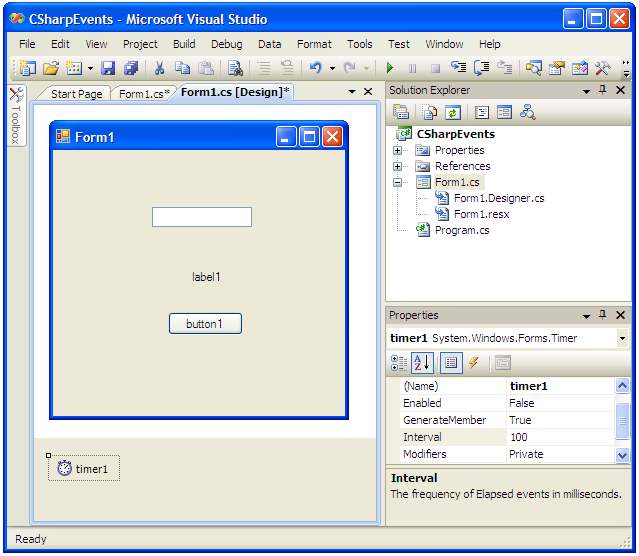Click the Cut scissors icon

(158, 68)
